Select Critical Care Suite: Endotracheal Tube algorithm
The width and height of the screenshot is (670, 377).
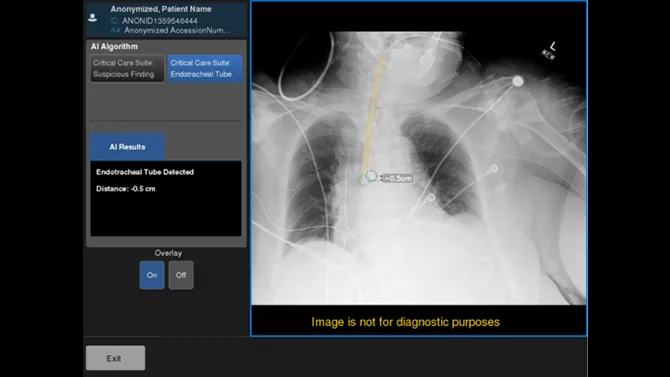(205, 68)
